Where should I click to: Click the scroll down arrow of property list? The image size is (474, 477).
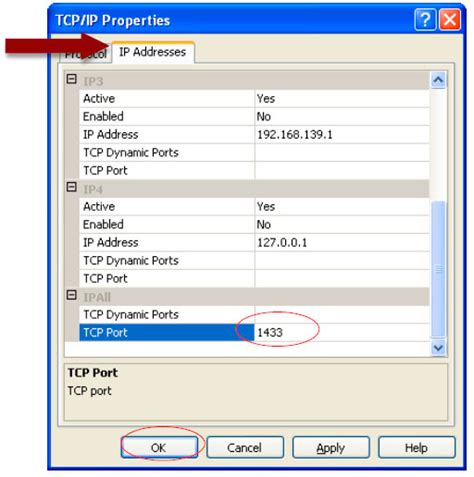tap(438, 348)
